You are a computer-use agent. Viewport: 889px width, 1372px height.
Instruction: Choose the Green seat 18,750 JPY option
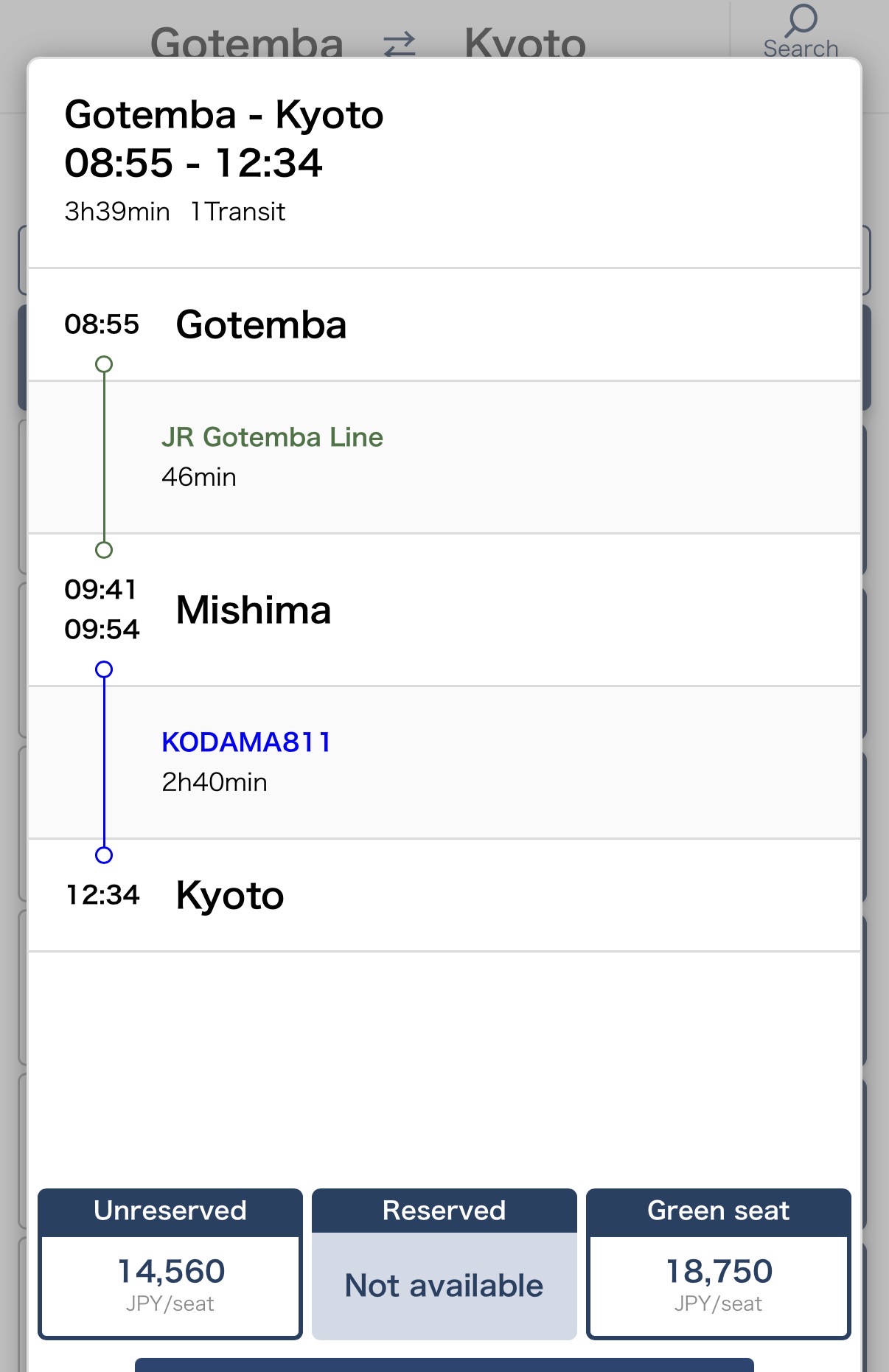coord(719,1264)
